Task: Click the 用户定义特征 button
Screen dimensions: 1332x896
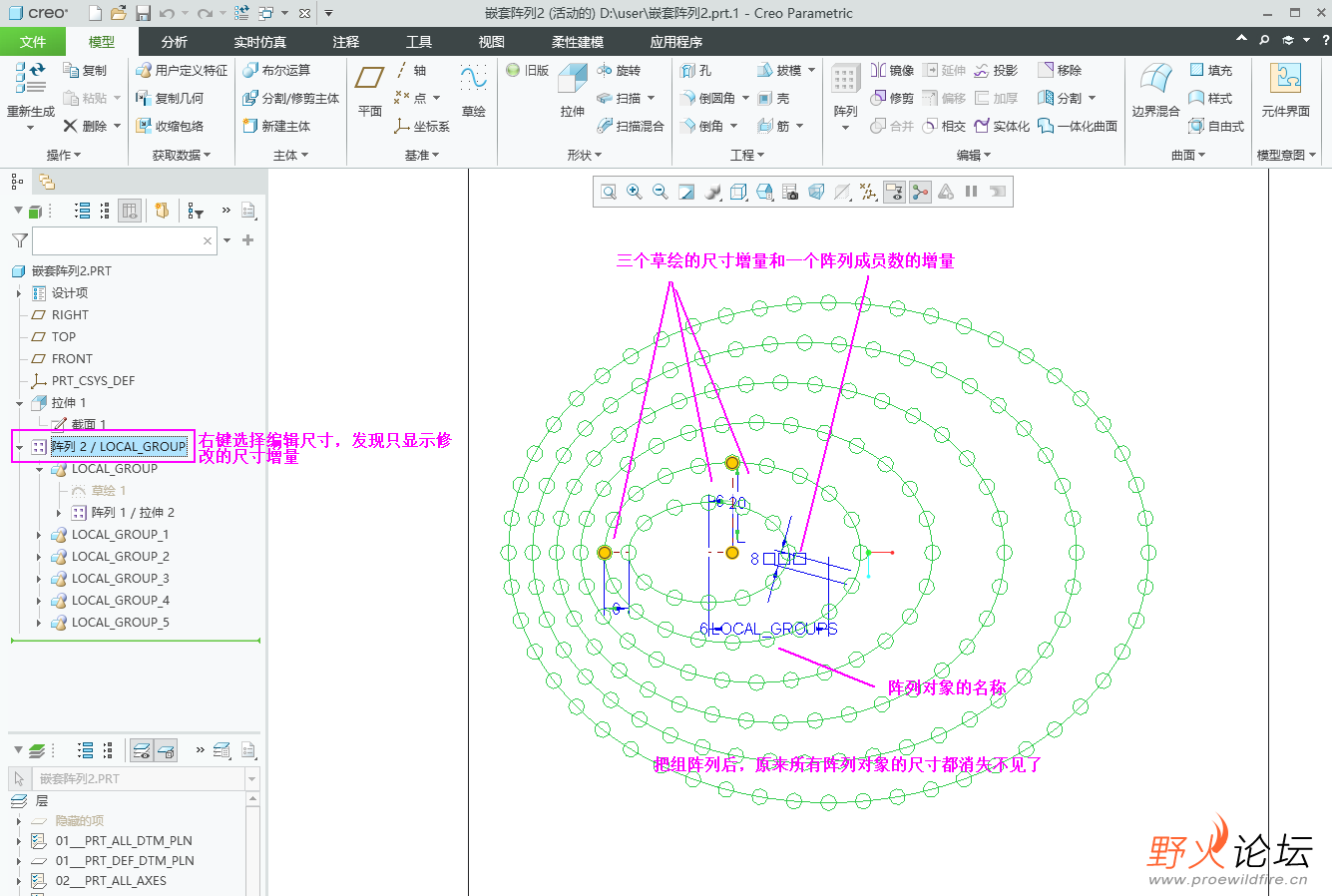Action: [x=182, y=71]
